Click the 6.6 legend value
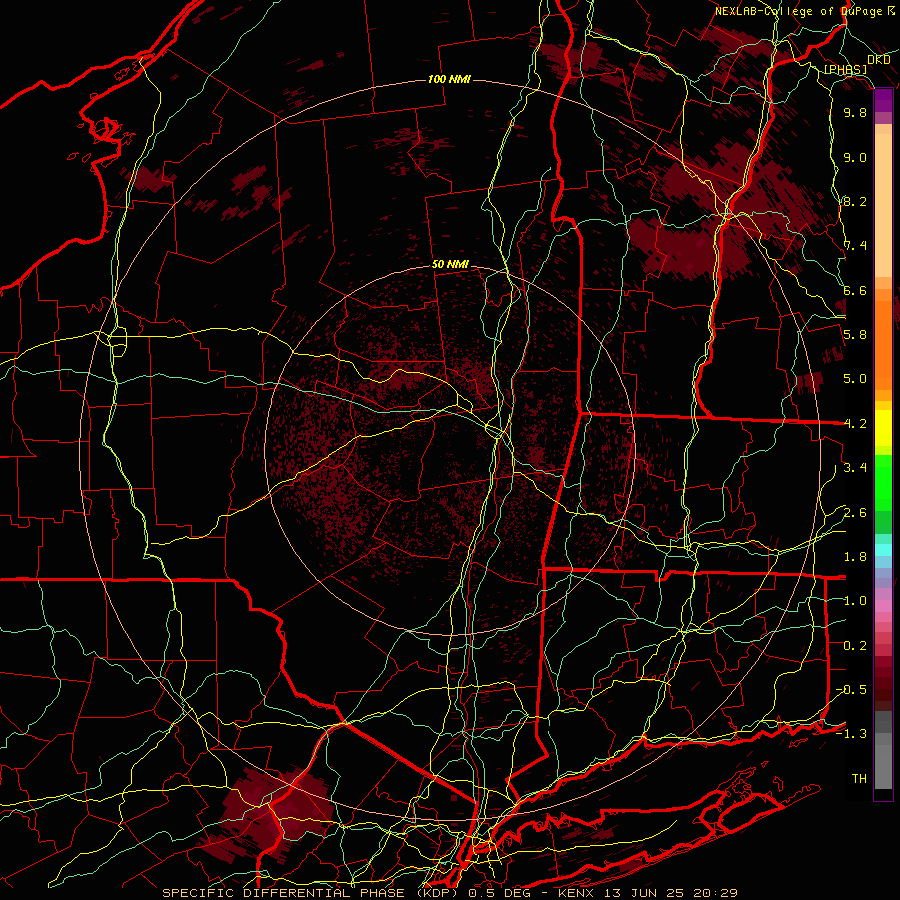 click(x=855, y=291)
